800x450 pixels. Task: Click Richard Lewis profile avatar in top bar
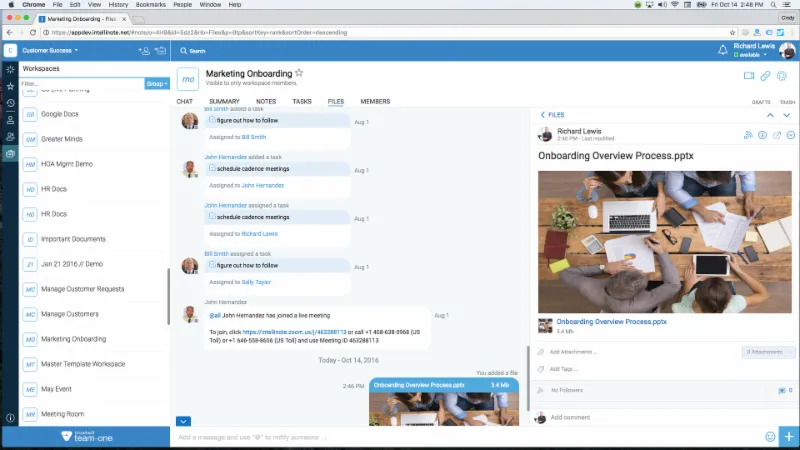click(787, 51)
